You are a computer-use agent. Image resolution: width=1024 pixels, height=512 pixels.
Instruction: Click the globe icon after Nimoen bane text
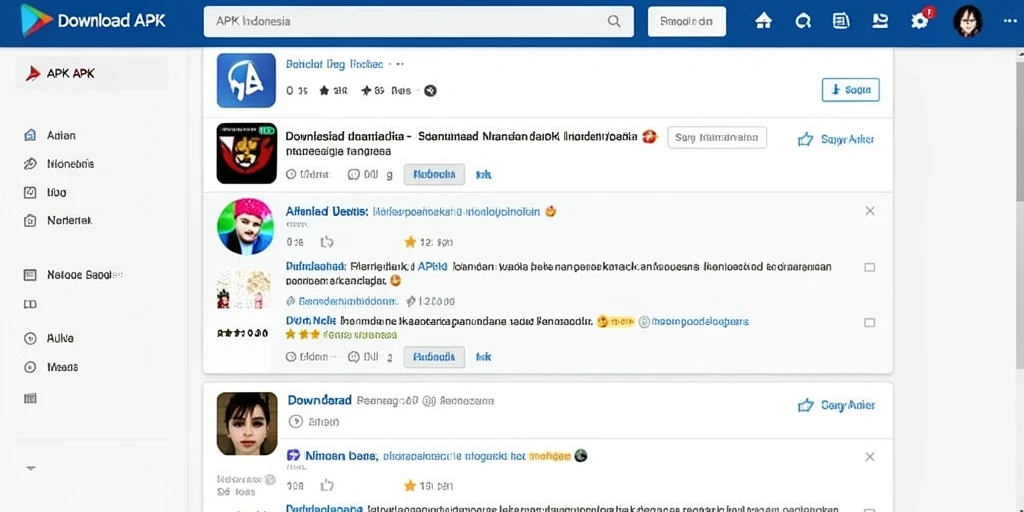(581, 455)
